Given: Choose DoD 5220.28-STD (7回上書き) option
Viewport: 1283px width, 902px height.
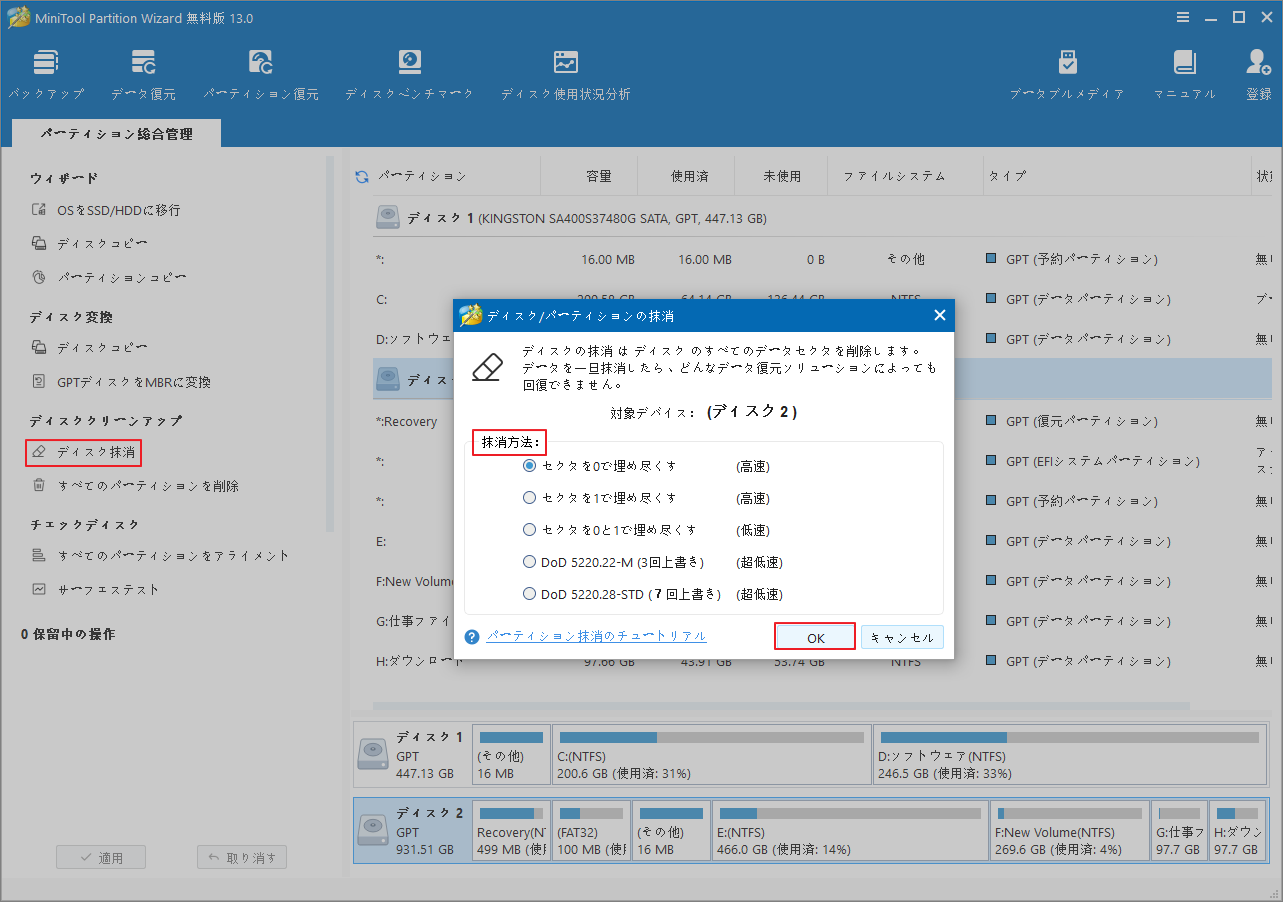Looking at the screenshot, I should click(x=530, y=594).
